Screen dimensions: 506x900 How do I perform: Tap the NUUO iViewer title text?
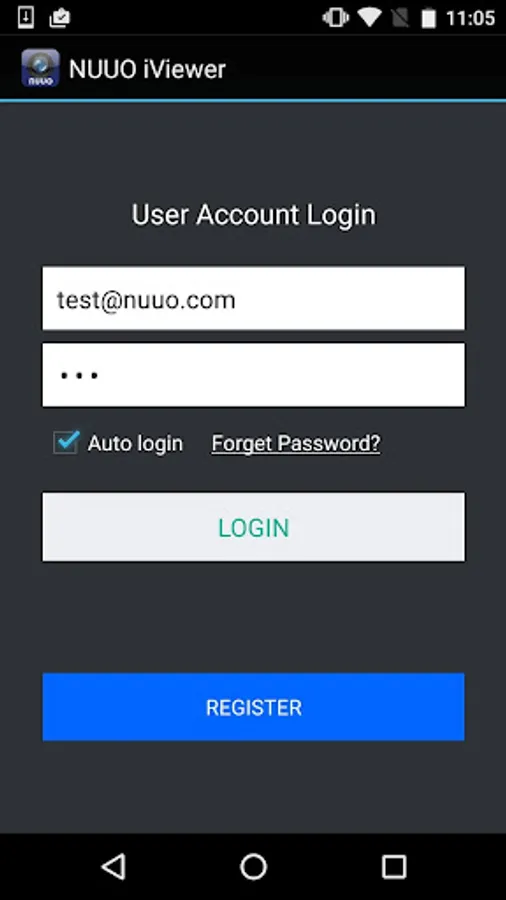click(147, 69)
